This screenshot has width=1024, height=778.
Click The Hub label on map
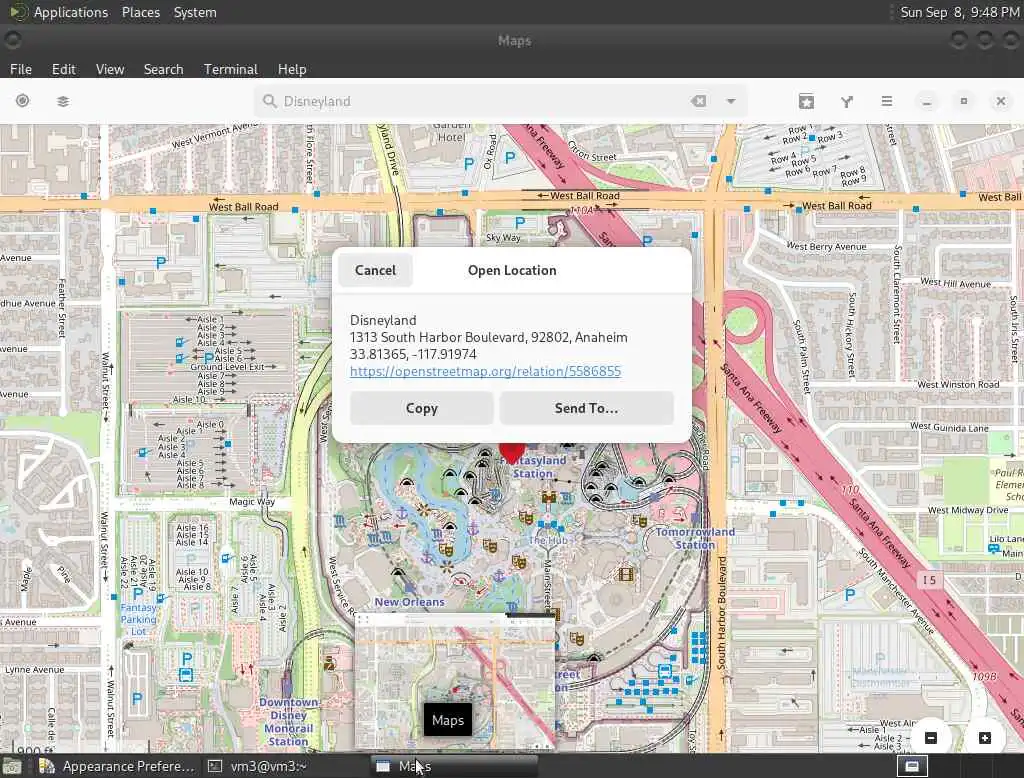547,540
